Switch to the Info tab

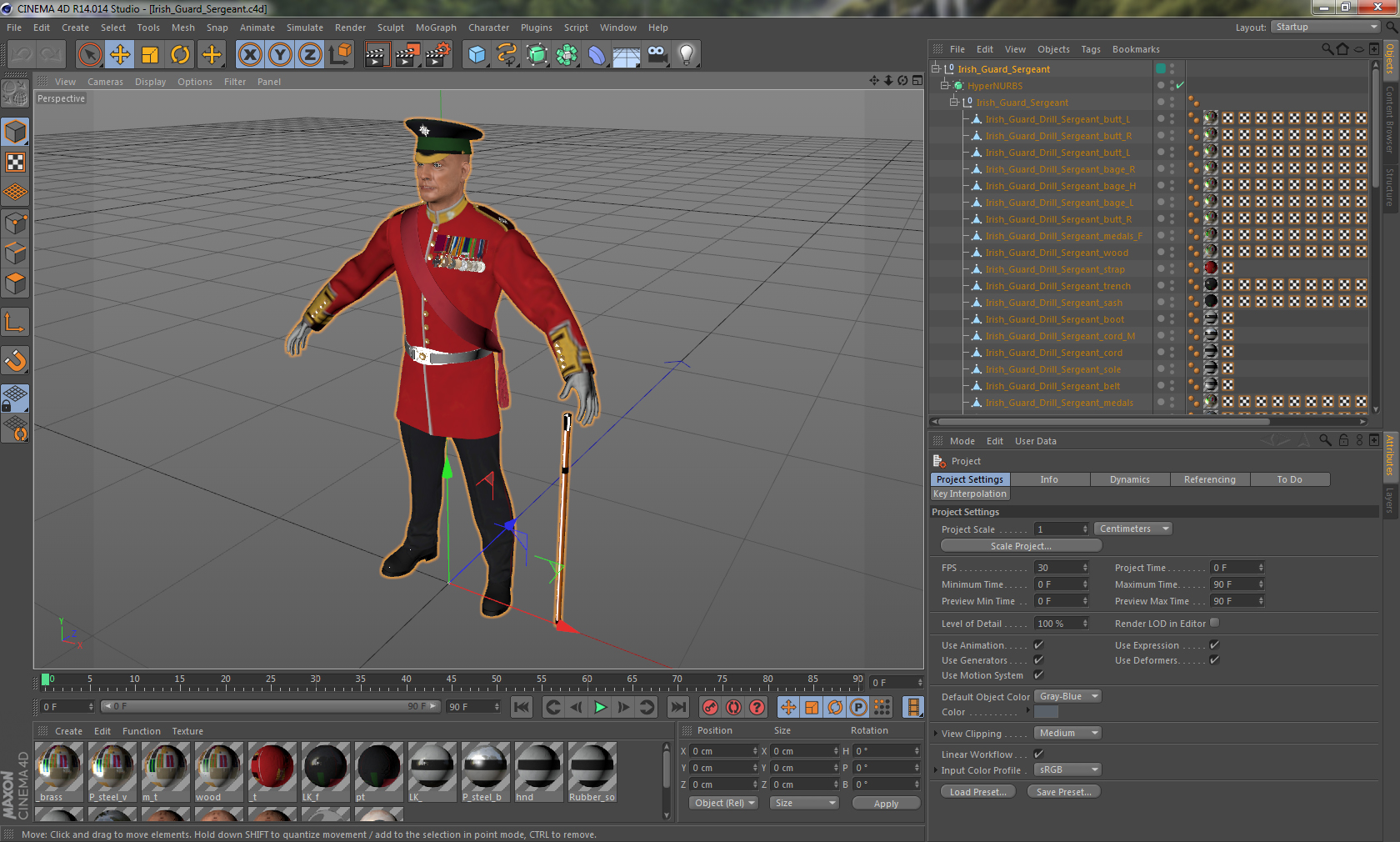click(1049, 479)
